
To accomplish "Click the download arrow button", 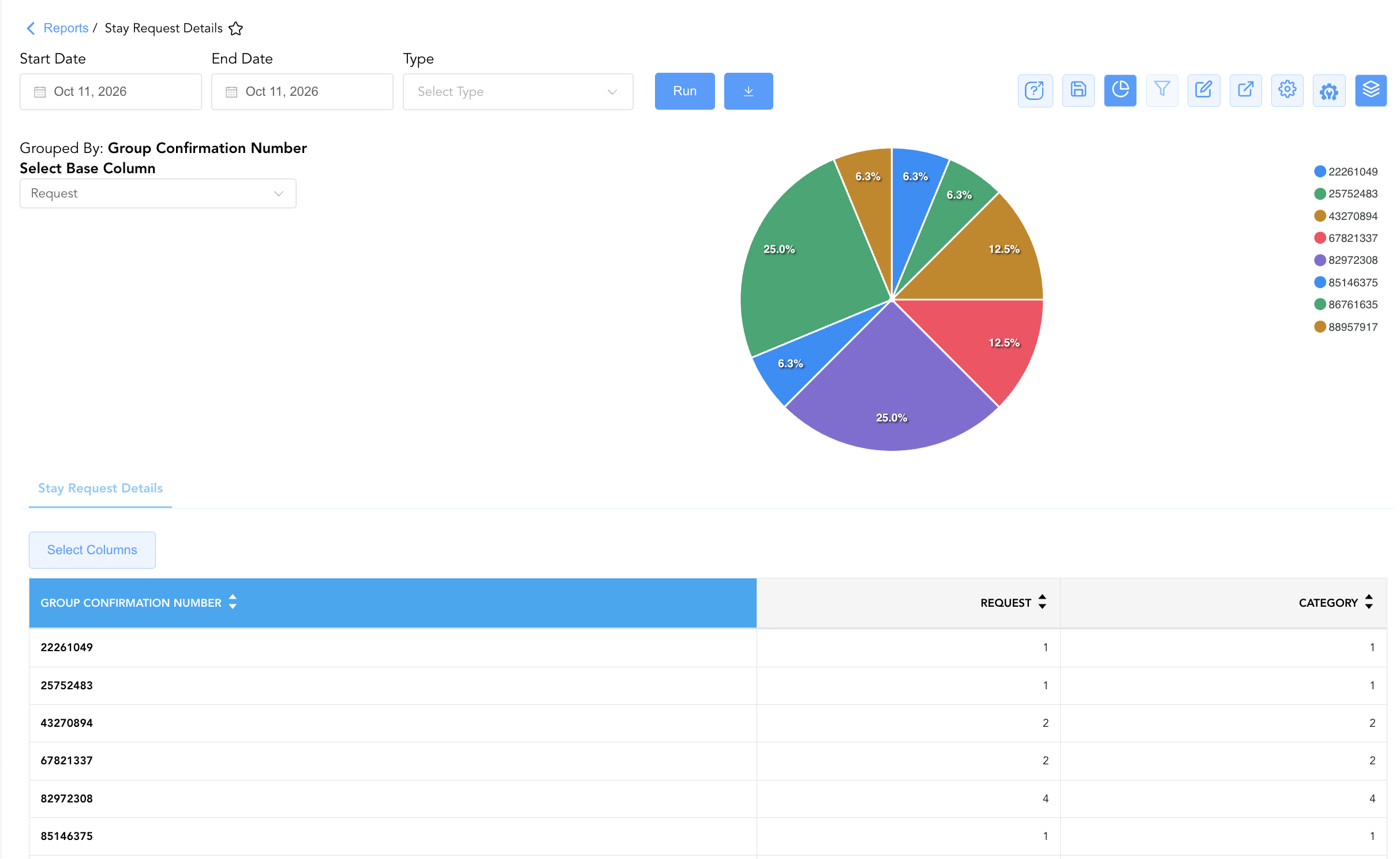I will point(748,91).
